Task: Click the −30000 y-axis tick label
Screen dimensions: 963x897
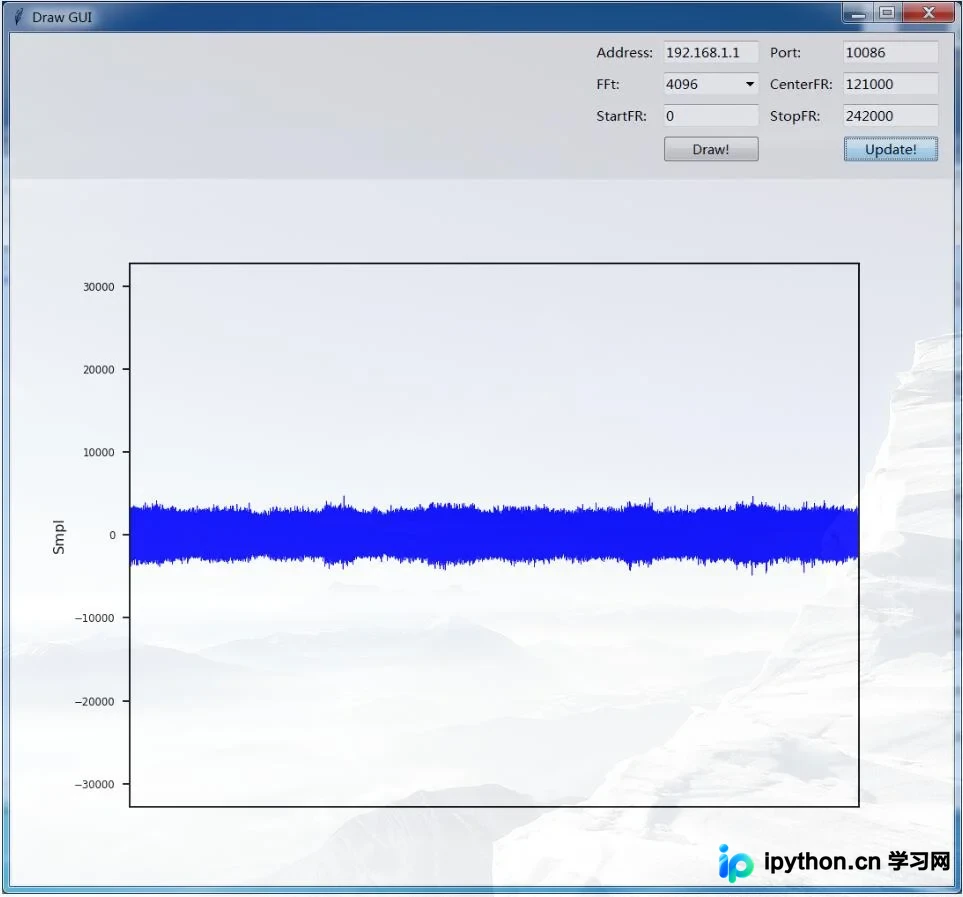Action: pos(95,785)
